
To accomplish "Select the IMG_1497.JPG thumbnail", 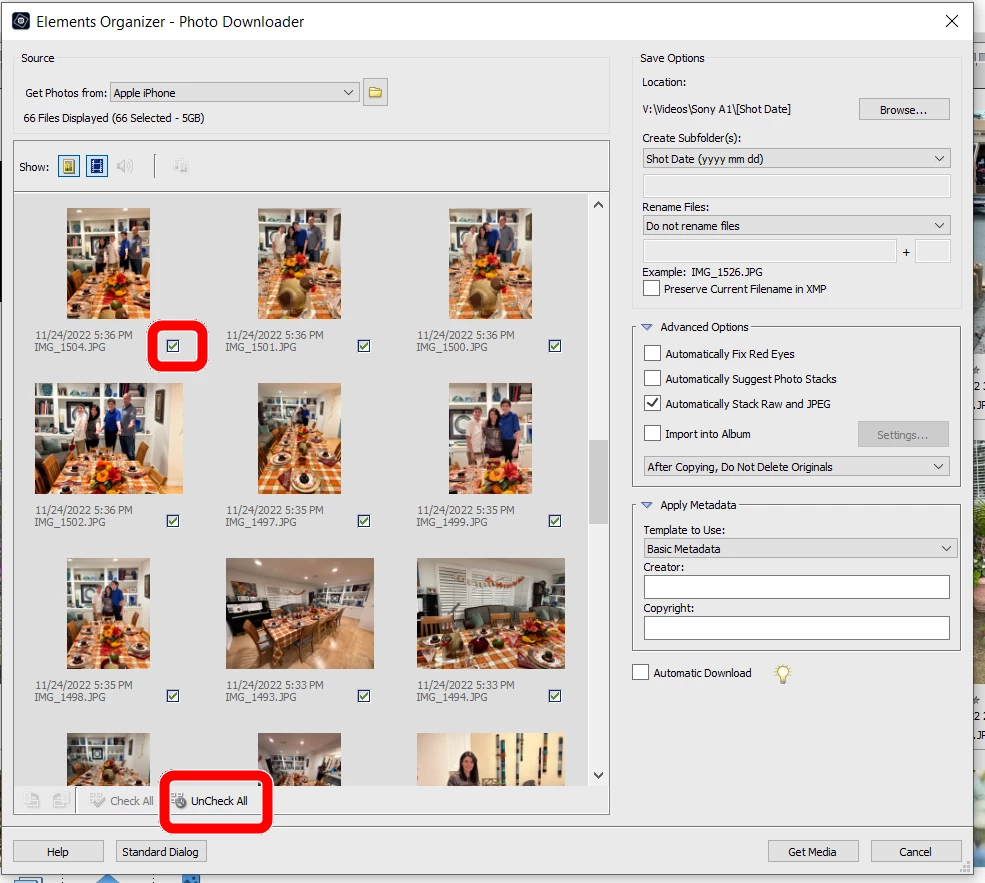I will click(300, 438).
